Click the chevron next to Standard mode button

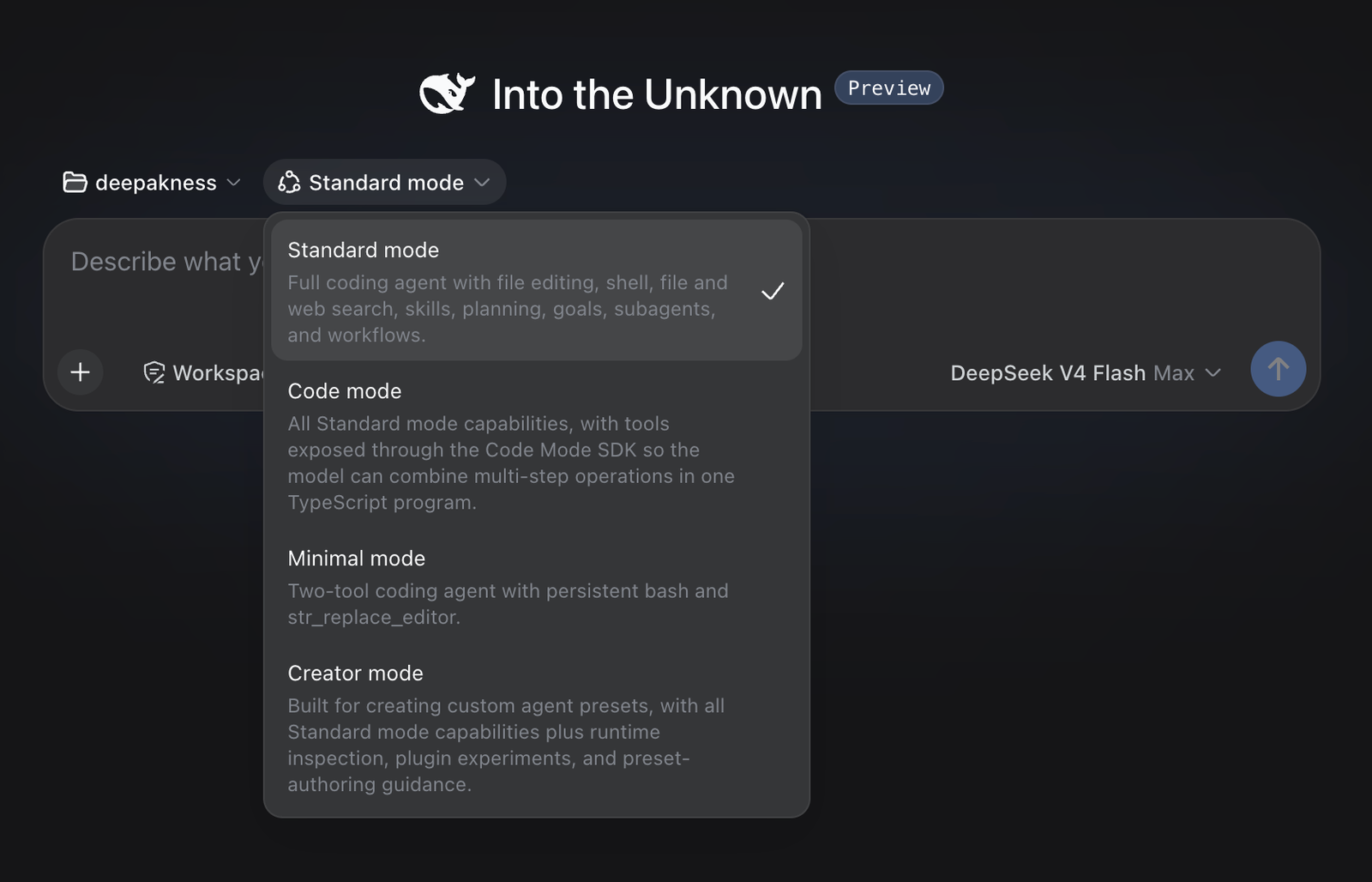click(x=482, y=183)
